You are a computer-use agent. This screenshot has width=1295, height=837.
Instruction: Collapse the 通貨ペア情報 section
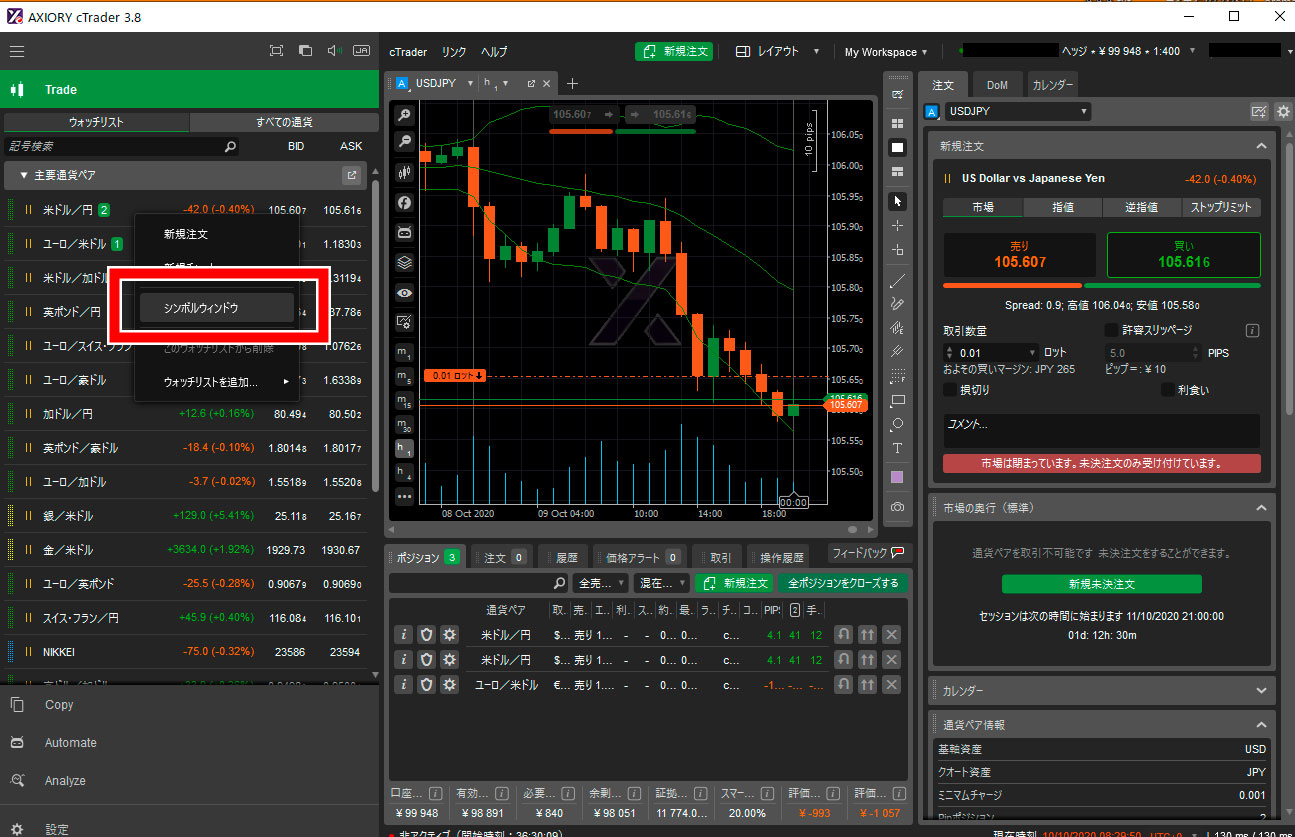coord(1261,724)
